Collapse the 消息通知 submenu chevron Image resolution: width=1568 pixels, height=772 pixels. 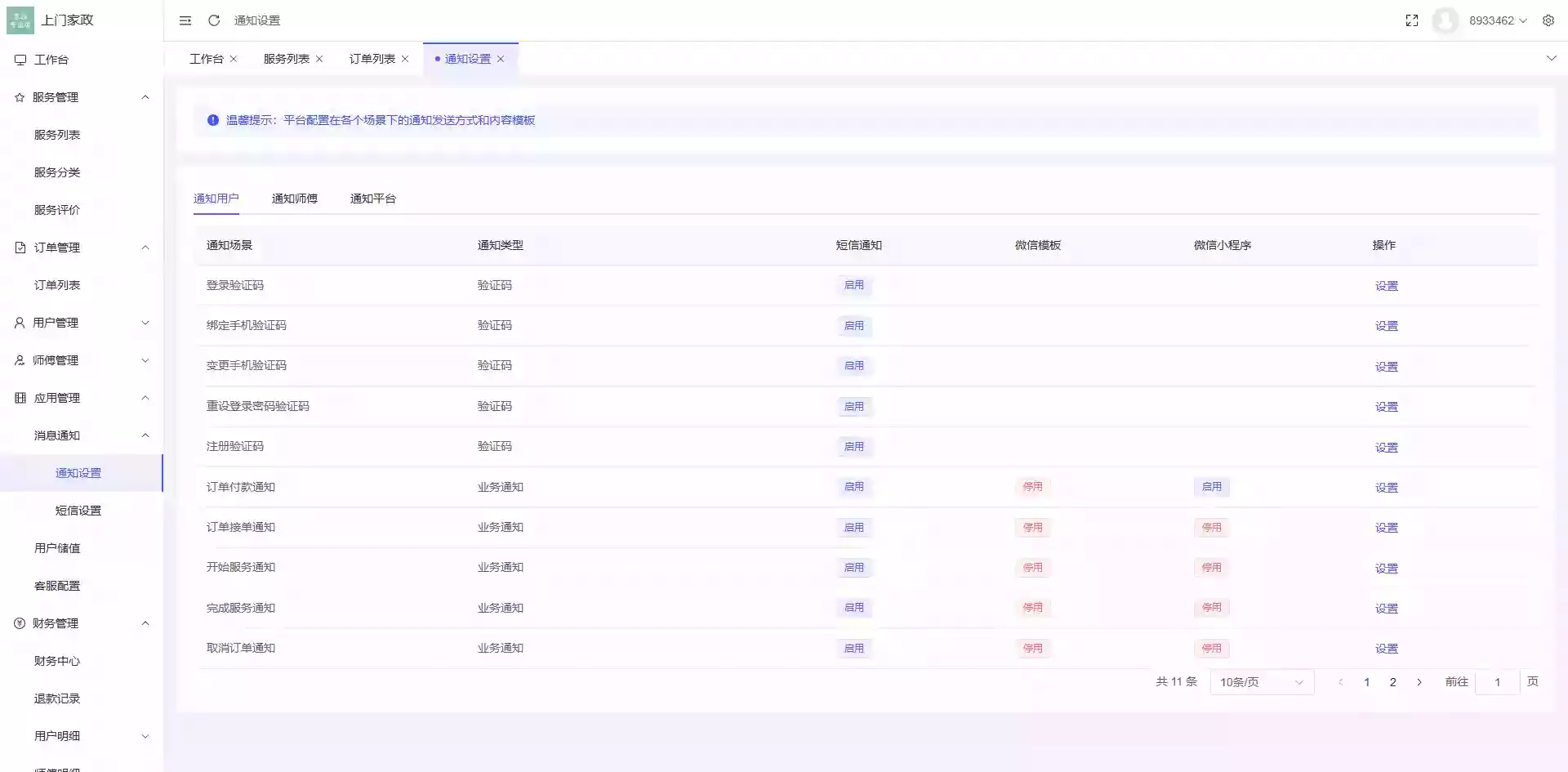pyautogui.click(x=145, y=435)
